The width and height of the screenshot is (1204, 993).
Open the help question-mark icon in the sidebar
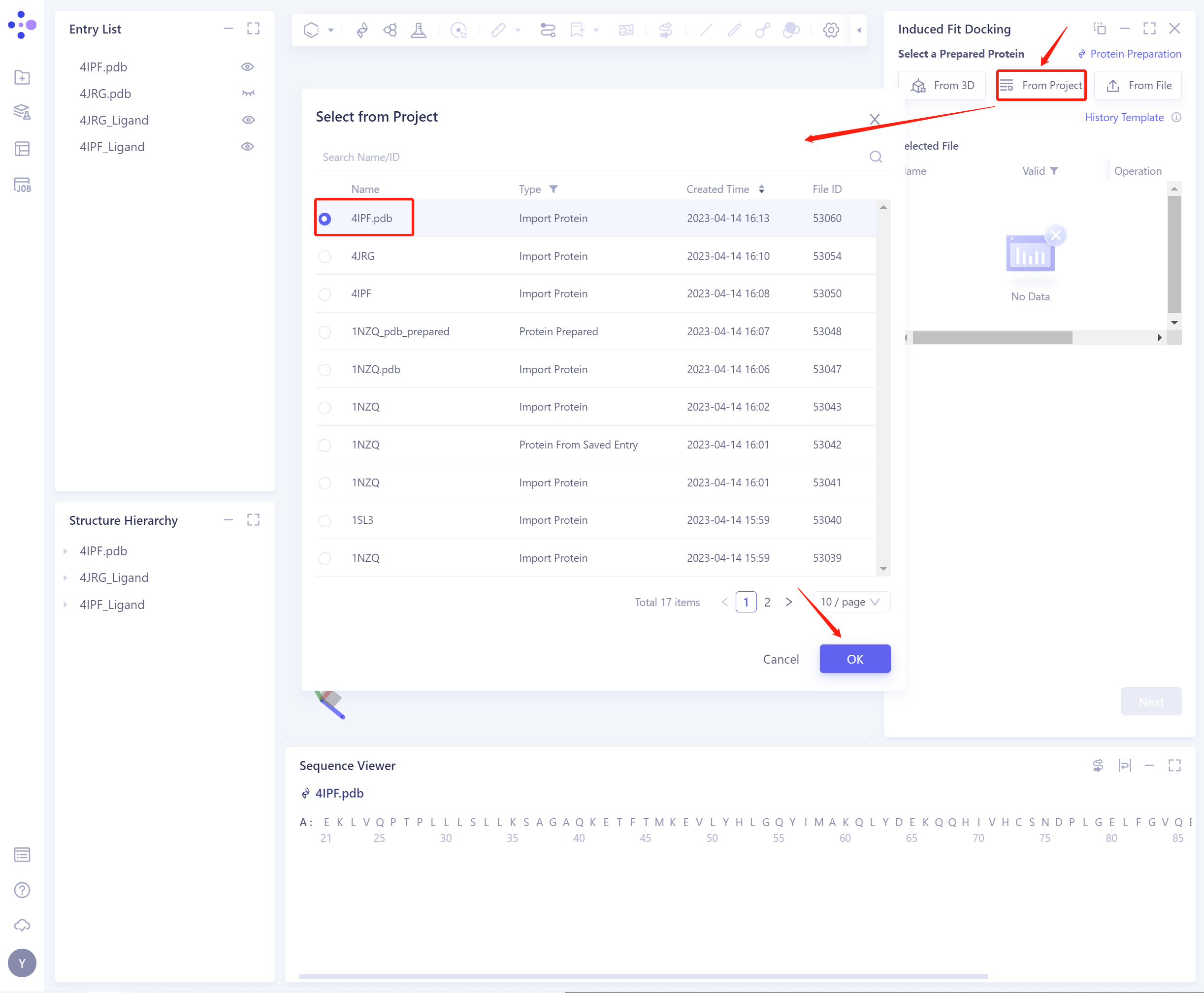coord(22,890)
